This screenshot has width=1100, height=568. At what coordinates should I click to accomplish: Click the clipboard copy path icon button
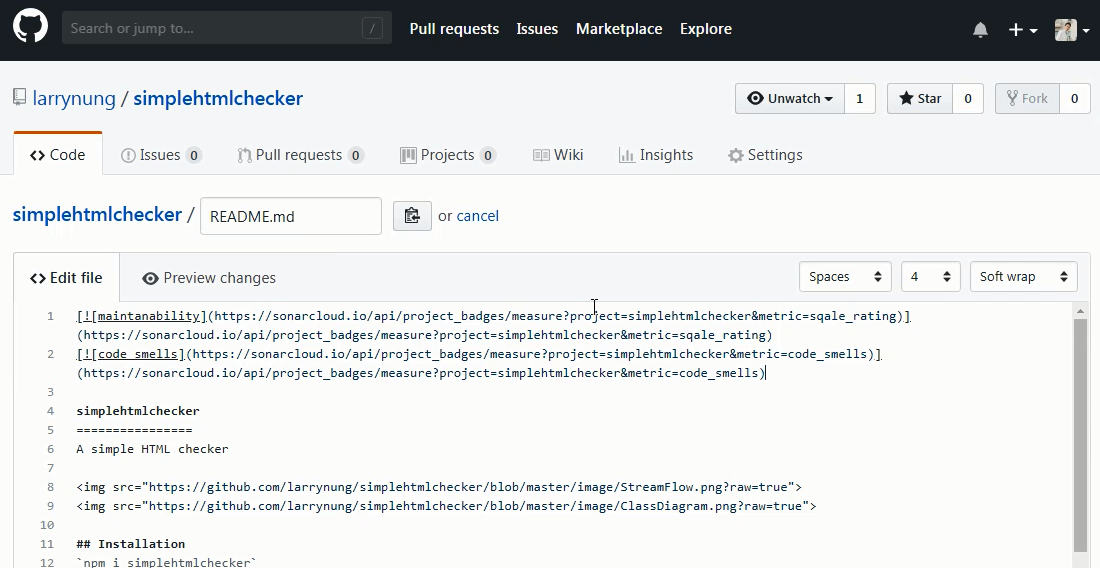[x=412, y=215]
